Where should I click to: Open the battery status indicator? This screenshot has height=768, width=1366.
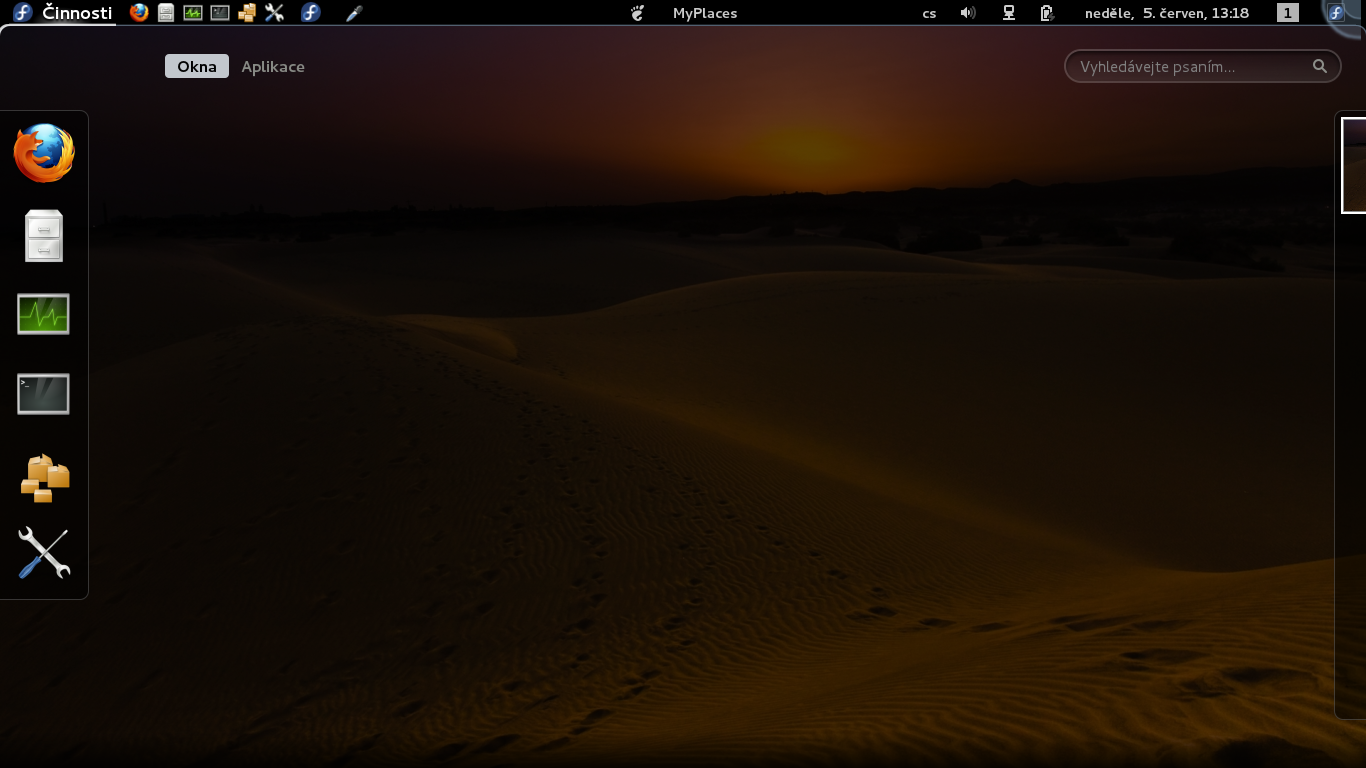pyautogui.click(x=1047, y=13)
